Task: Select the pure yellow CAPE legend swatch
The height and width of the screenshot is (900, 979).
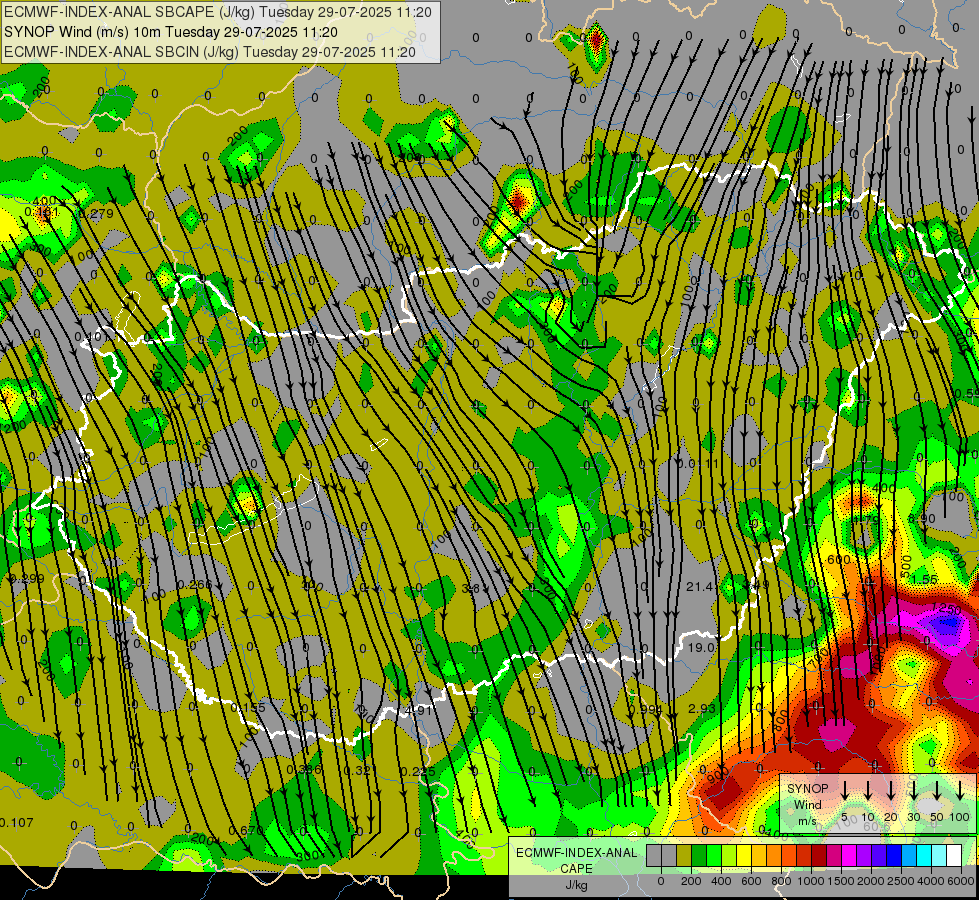Action: (744, 855)
